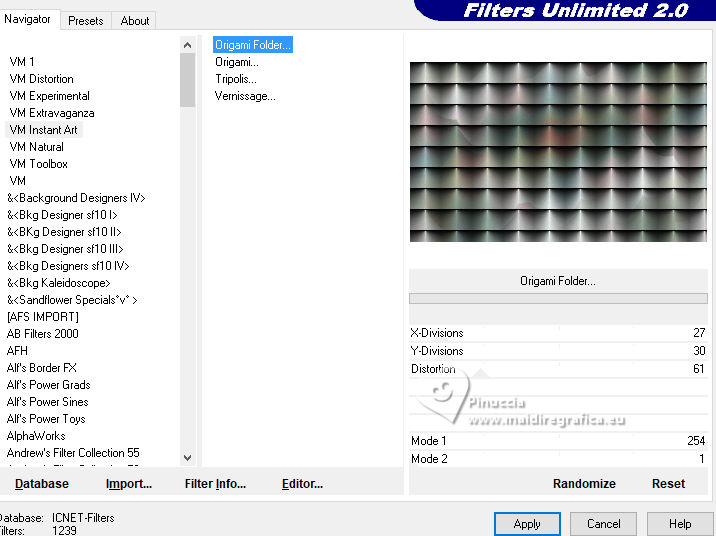Click the 1239 filters count

click(64, 531)
